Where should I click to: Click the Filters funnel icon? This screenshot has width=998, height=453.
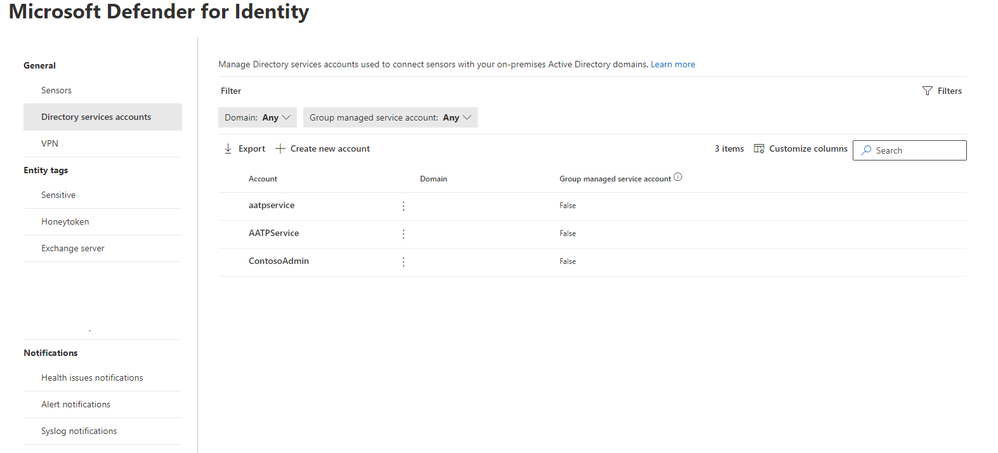(x=927, y=91)
